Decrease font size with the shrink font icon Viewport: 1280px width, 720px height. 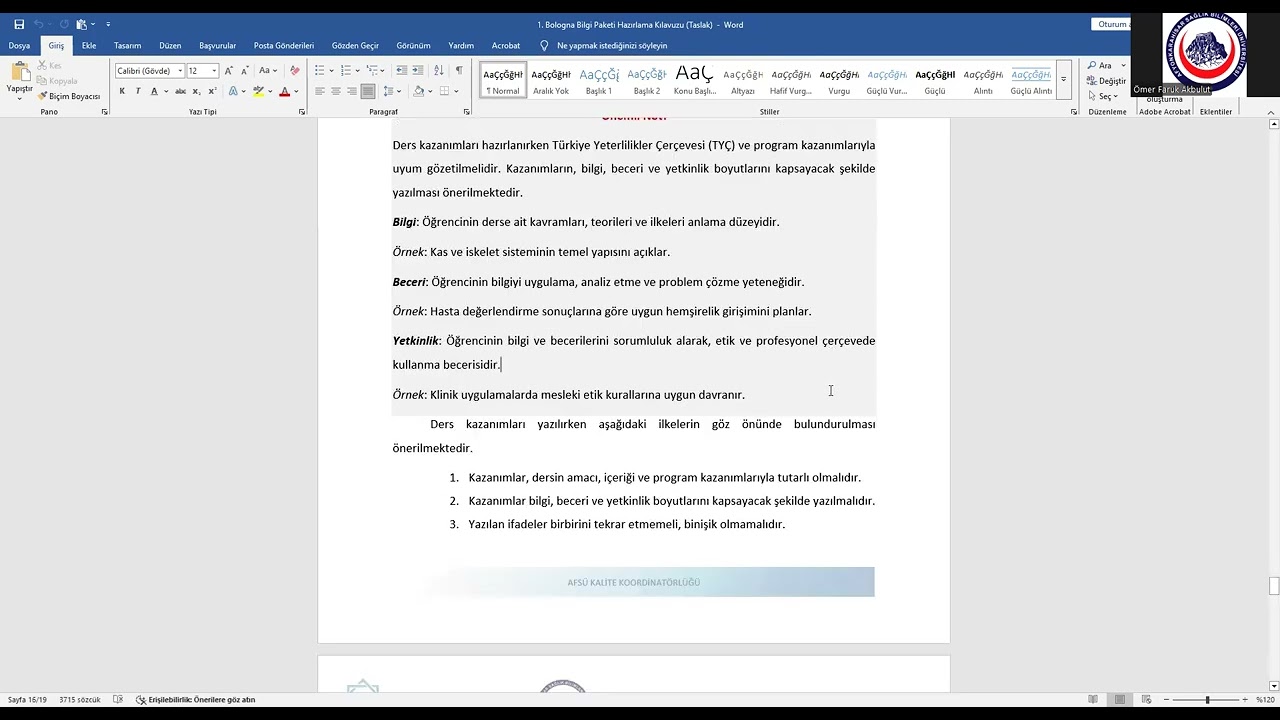[x=244, y=71]
